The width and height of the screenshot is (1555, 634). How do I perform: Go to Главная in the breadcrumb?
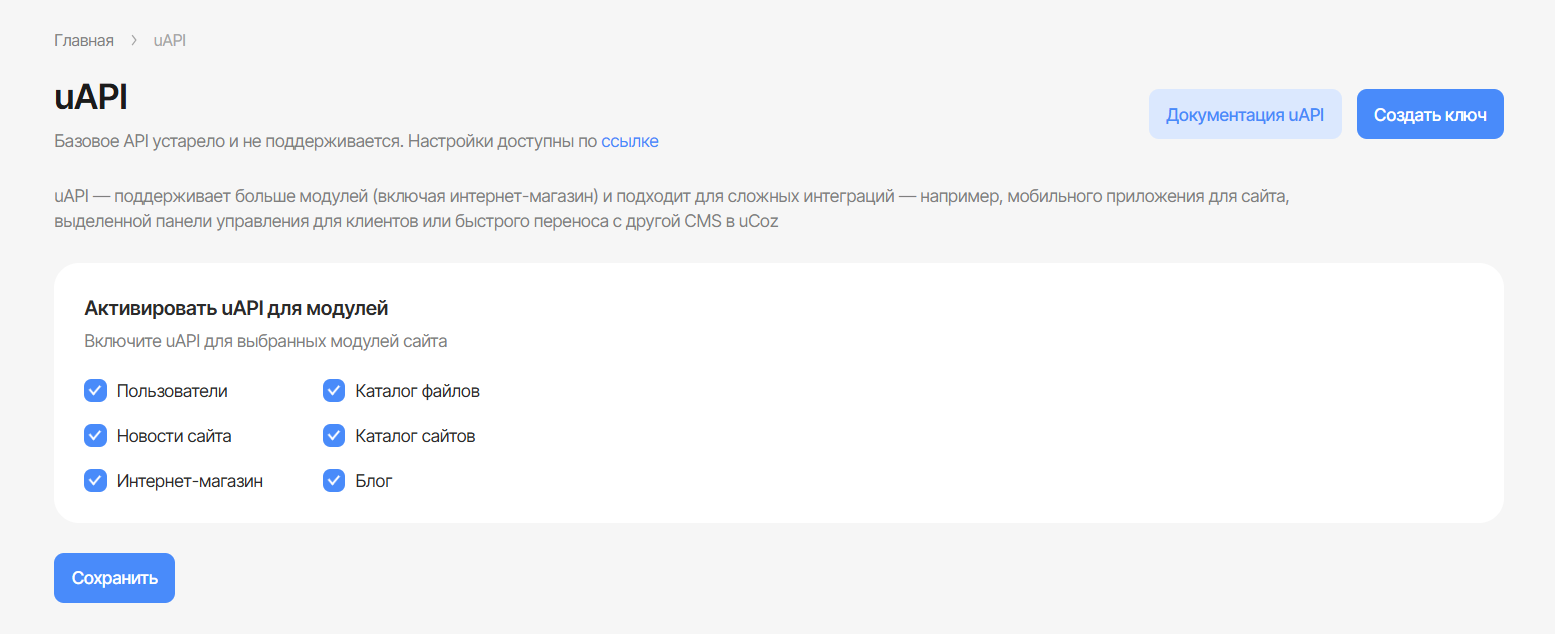point(84,41)
